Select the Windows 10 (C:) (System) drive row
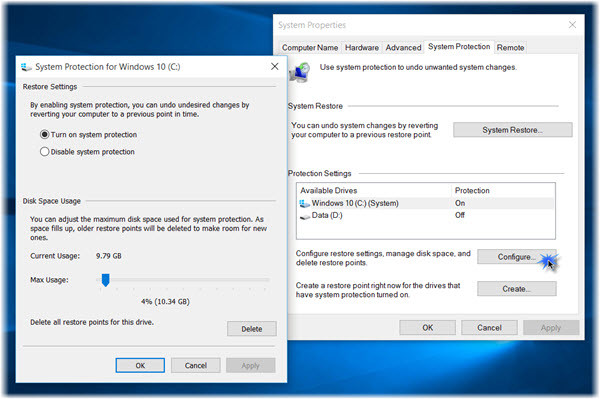The width and height of the screenshot is (600, 399). point(426,203)
